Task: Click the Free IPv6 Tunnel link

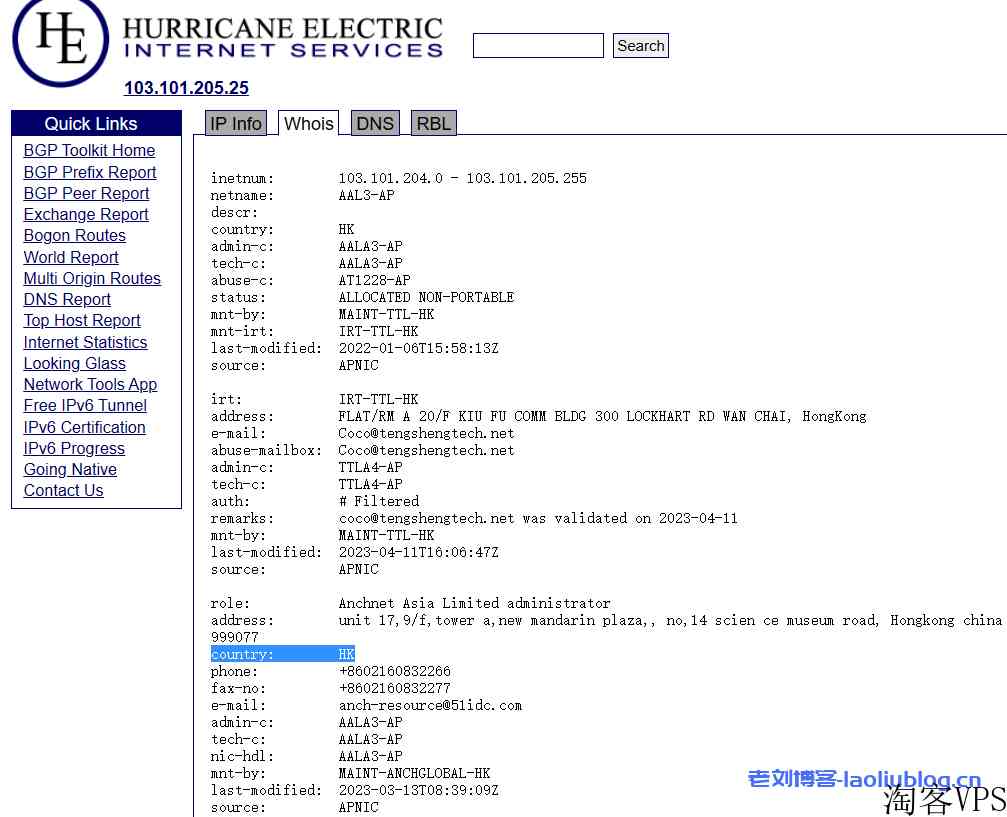Action: 85,406
